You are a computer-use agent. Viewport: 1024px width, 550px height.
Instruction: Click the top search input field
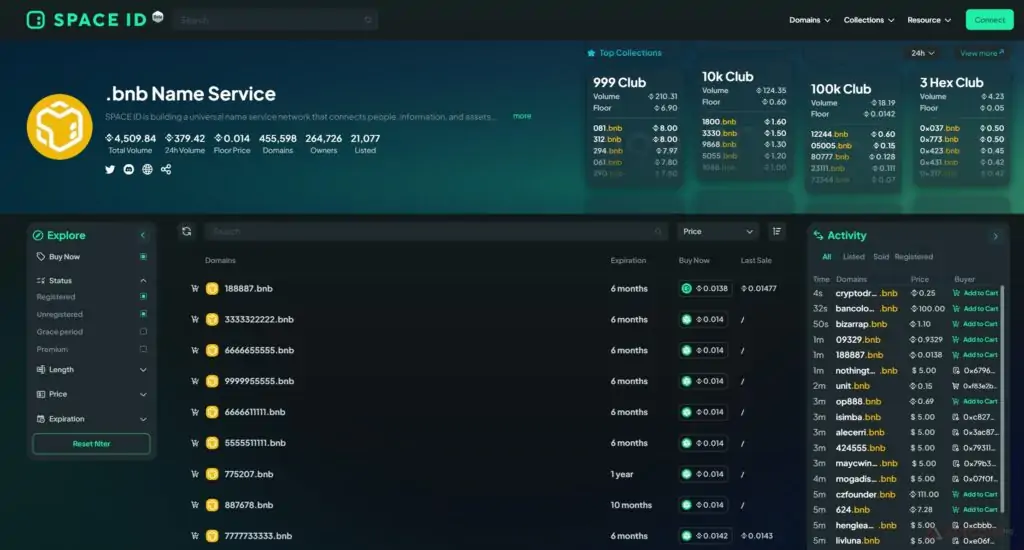[276, 20]
